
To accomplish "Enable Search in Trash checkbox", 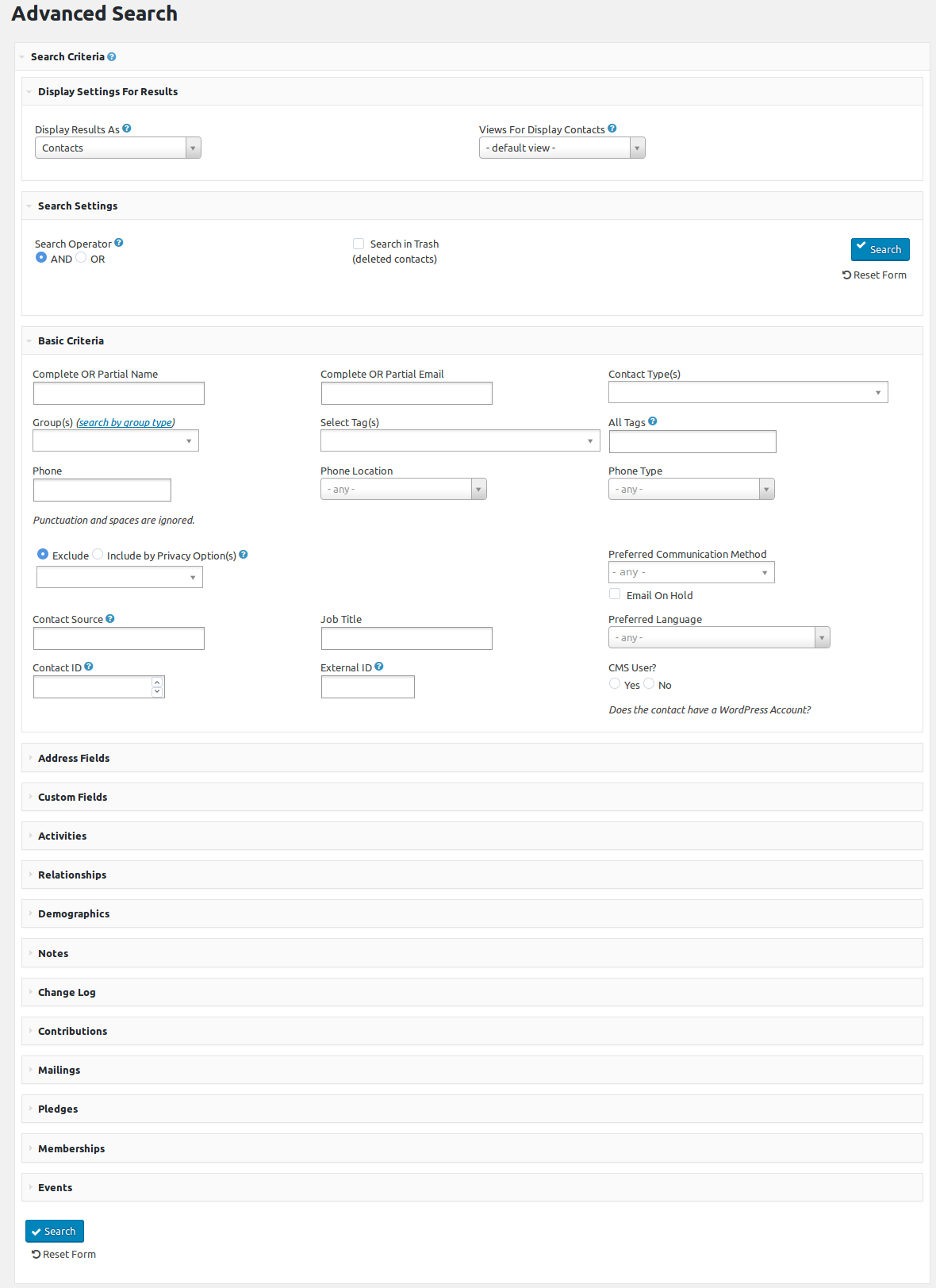I will coord(359,244).
